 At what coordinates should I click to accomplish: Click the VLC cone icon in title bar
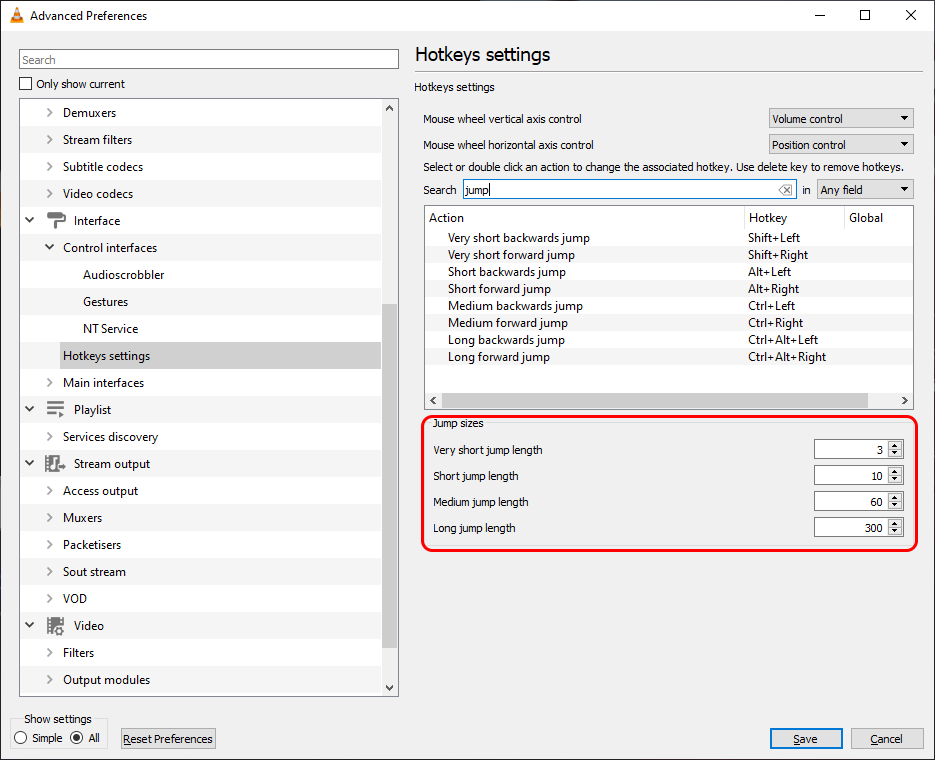coord(17,15)
